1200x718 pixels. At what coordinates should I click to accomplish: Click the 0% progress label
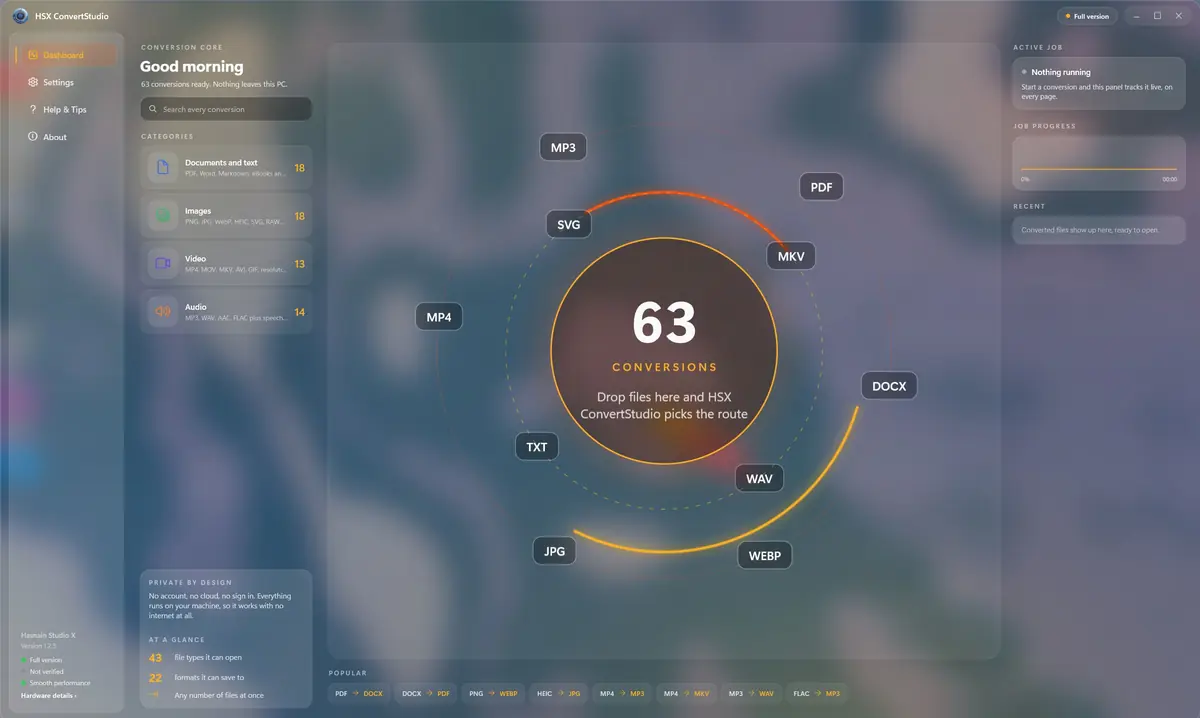[x=1025, y=179]
